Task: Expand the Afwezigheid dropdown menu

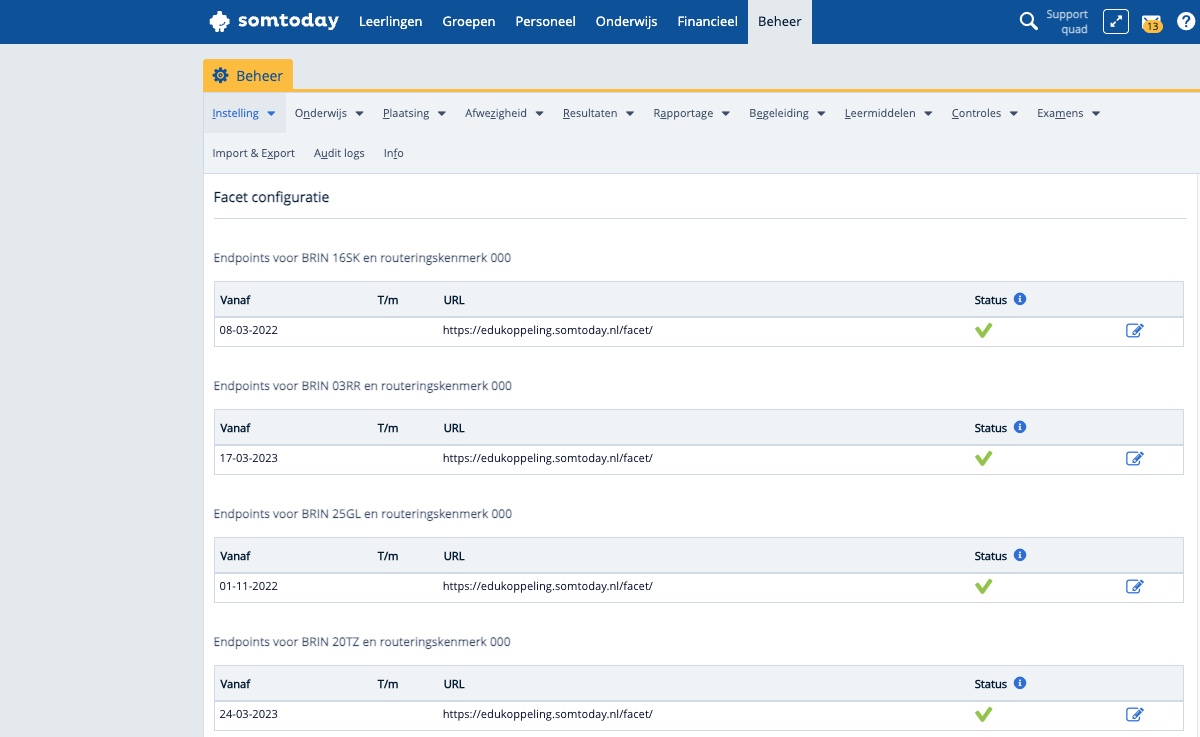Action: click(x=504, y=114)
